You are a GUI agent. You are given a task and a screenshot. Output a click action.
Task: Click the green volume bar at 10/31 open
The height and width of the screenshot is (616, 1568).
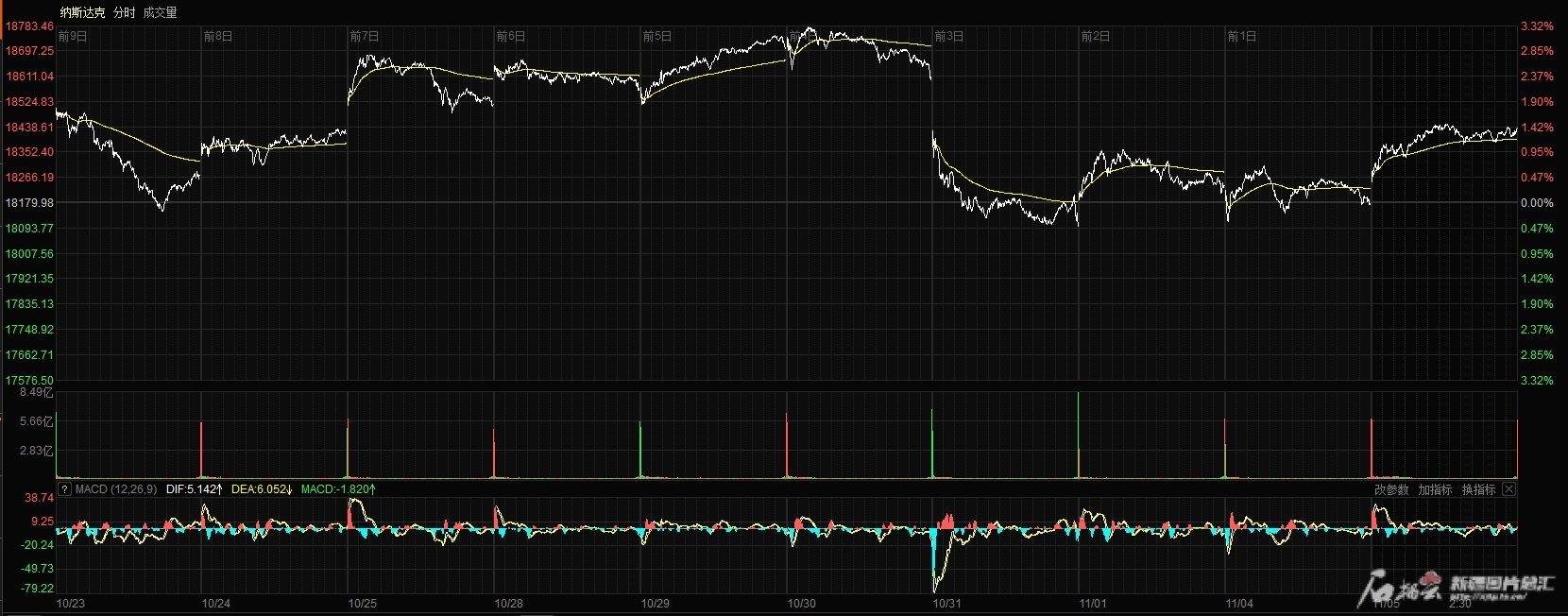[x=932, y=443]
